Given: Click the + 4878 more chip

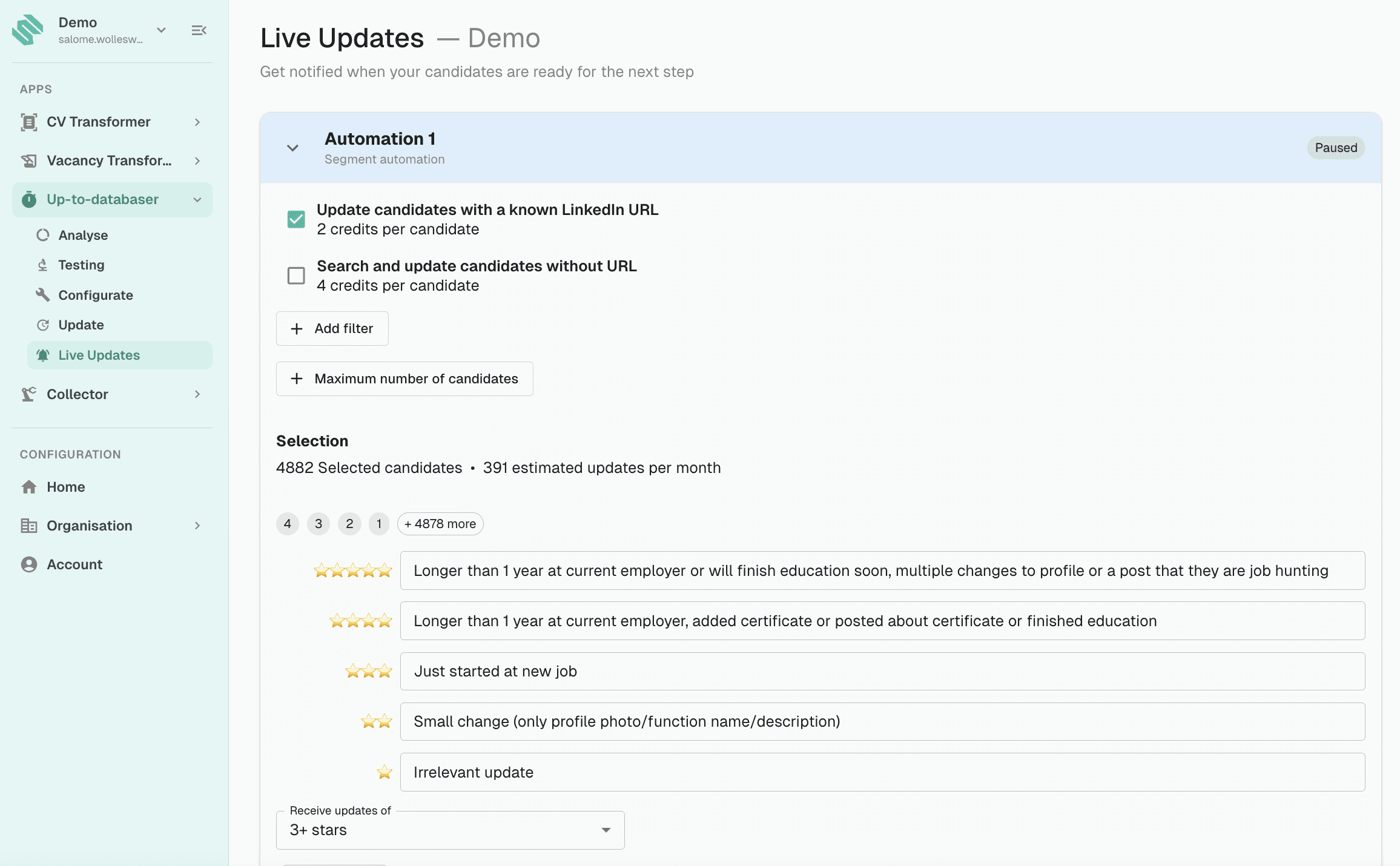Looking at the screenshot, I should click(440, 524).
